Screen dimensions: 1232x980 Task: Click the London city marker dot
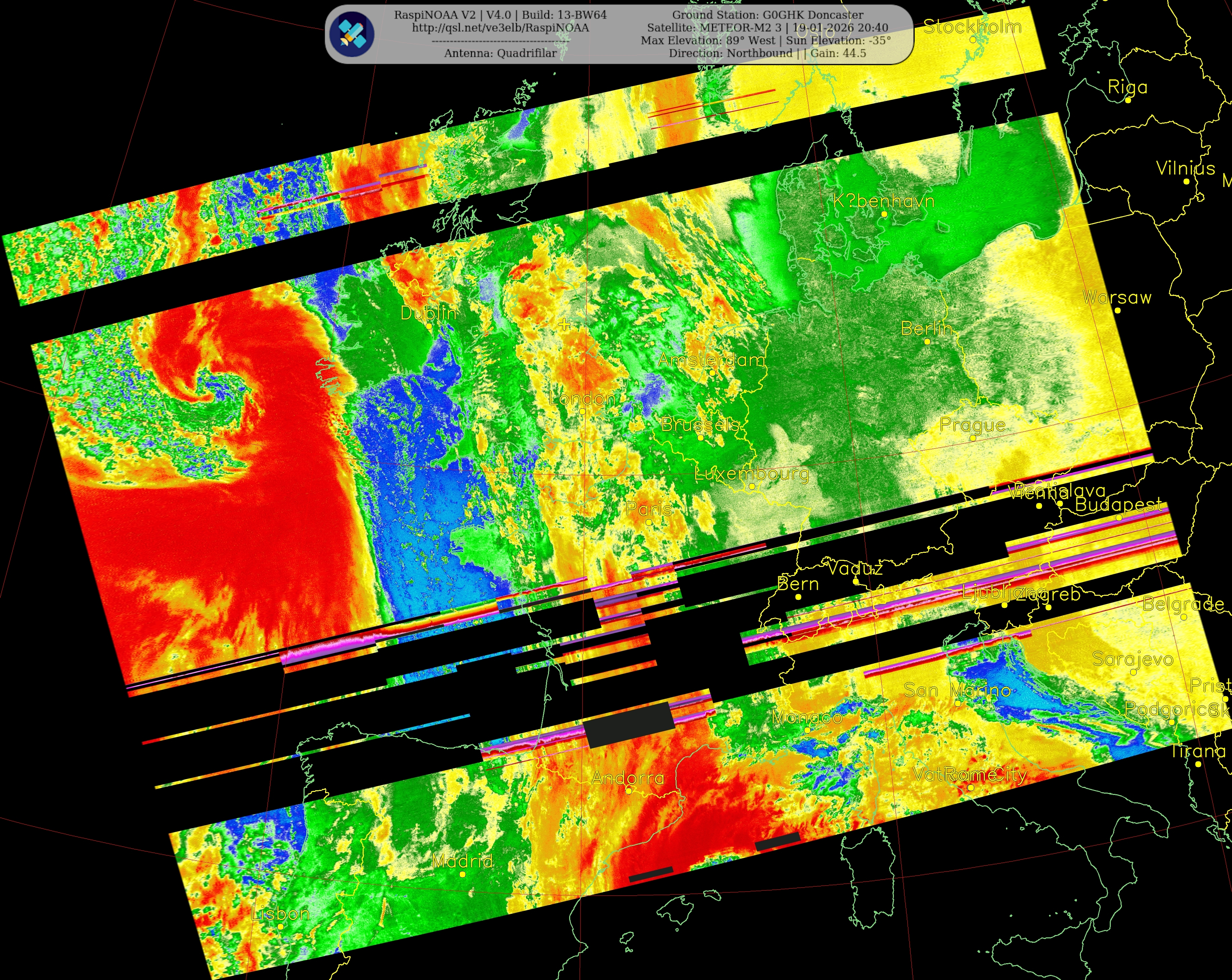click(x=582, y=411)
